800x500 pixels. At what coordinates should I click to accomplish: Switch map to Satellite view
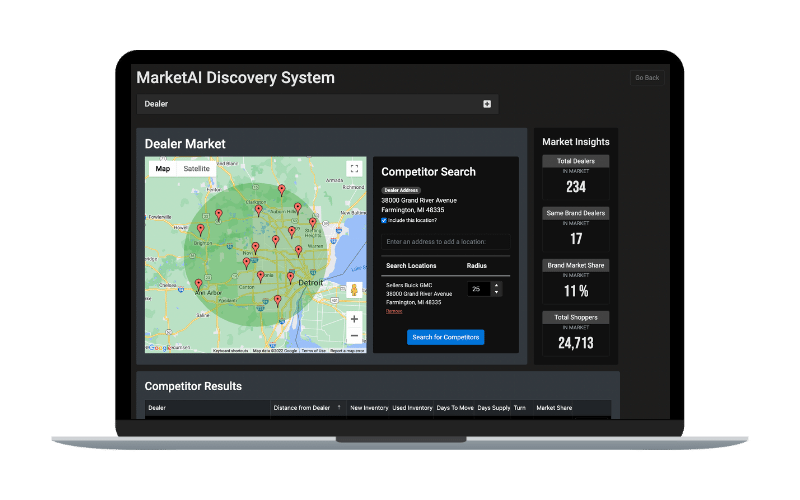[196, 168]
